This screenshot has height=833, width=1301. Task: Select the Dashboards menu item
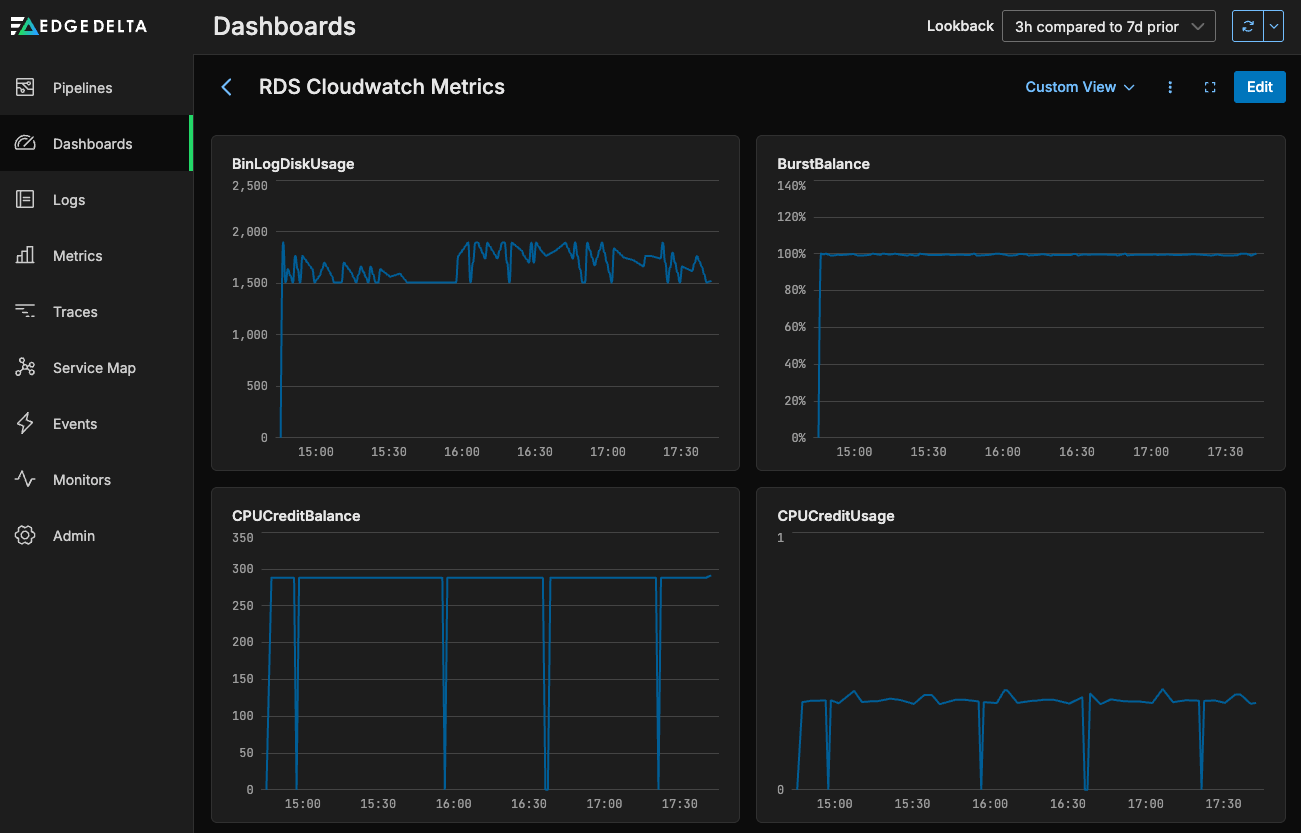tap(92, 144)
